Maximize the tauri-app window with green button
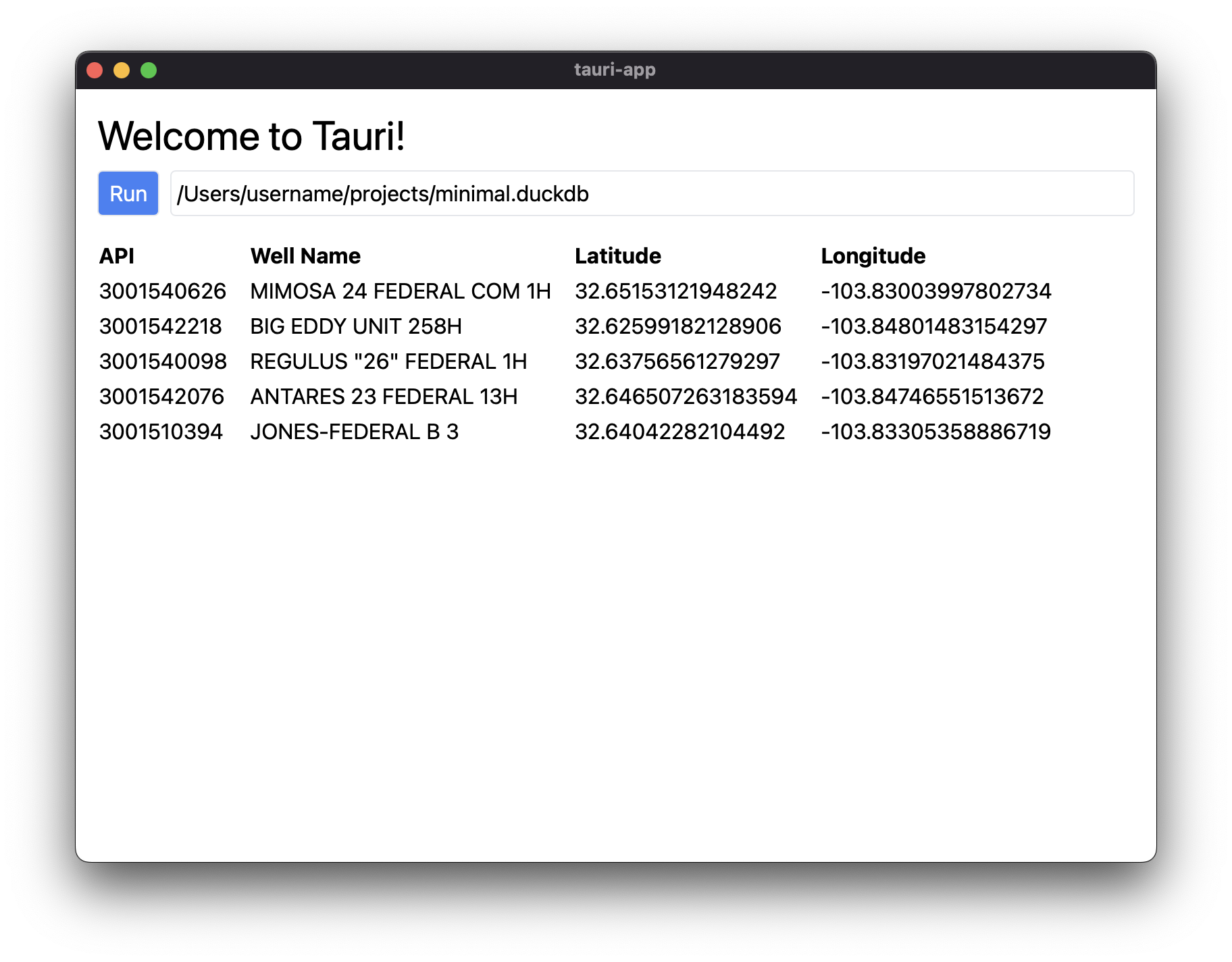Image resolution: width=1232 pixels, height=962 pixels. coord(149,70)
